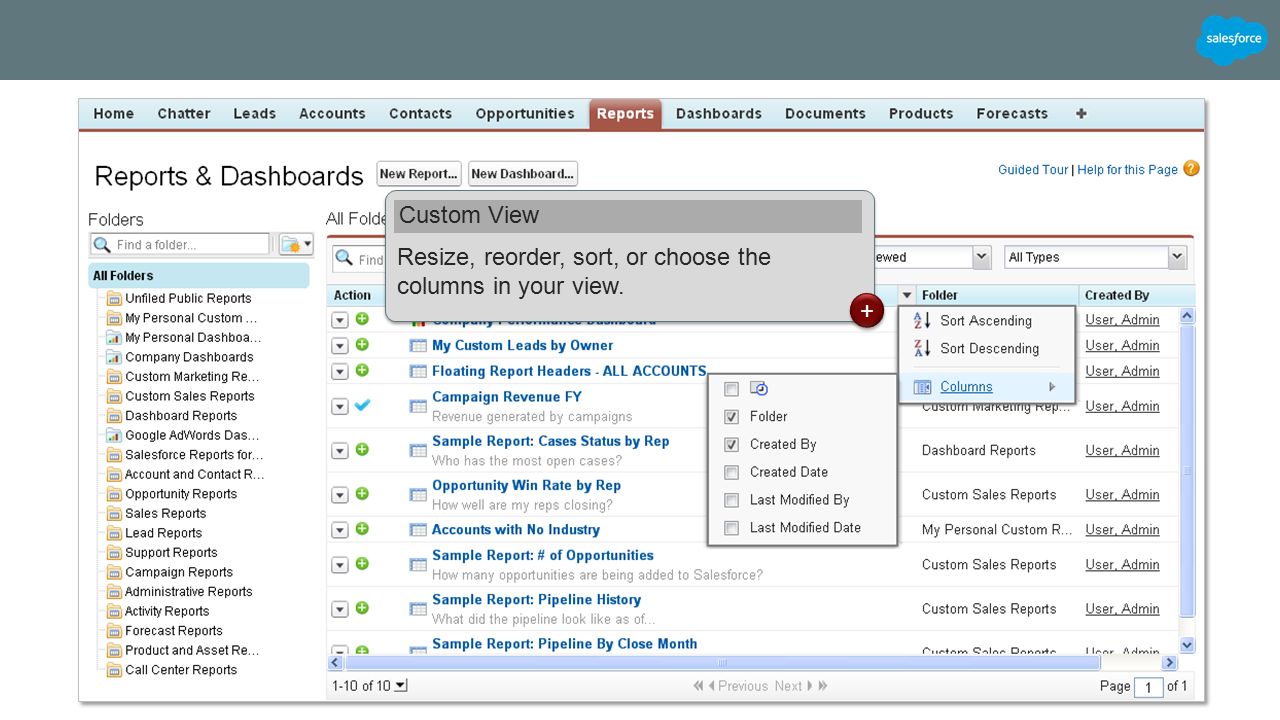Click User, Admin link in Dashboard Reports row
This screenshot has width=1280, height=720.
(1122, 451)
